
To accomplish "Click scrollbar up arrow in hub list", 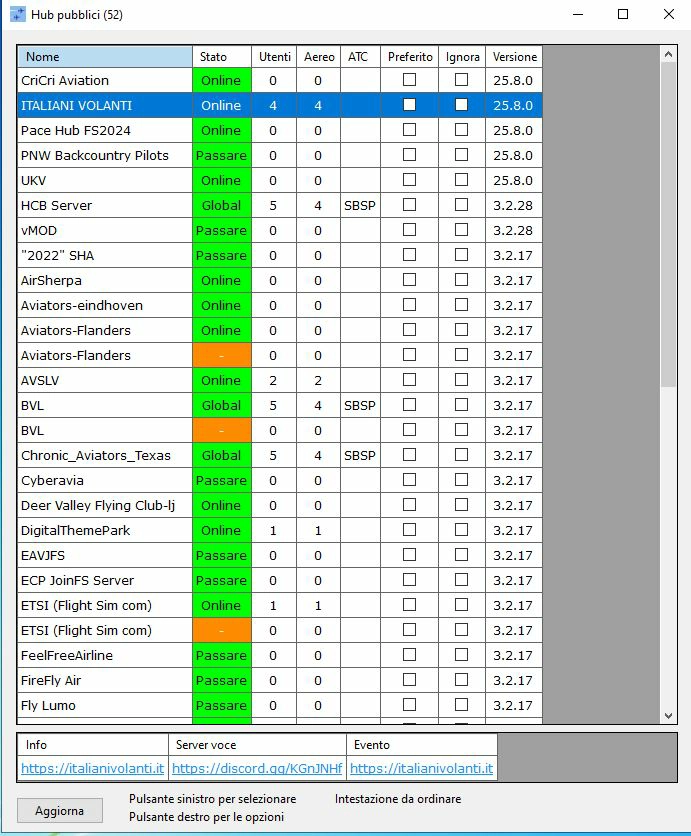I will click(669, 54).
